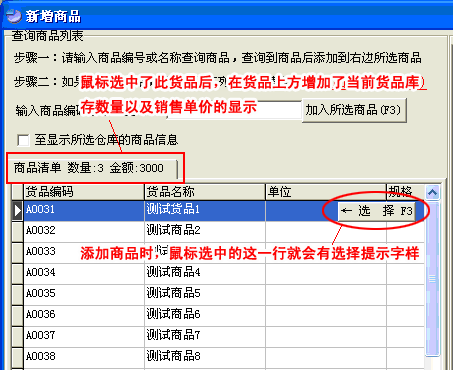Click 单位 column header

pyautogui.click(x=326, y=192)
